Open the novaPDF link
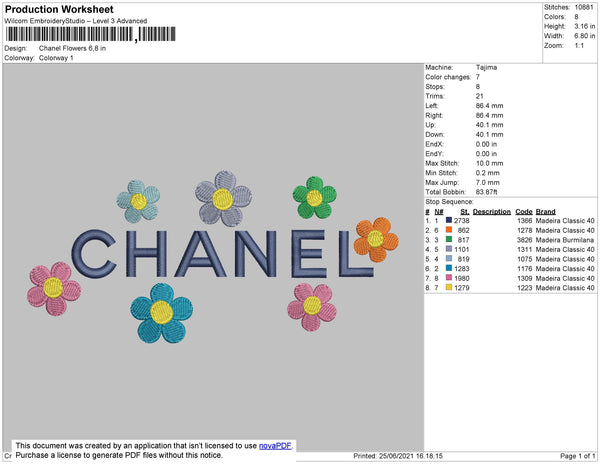Screen dimensions: 600x464 coord(275,446)
